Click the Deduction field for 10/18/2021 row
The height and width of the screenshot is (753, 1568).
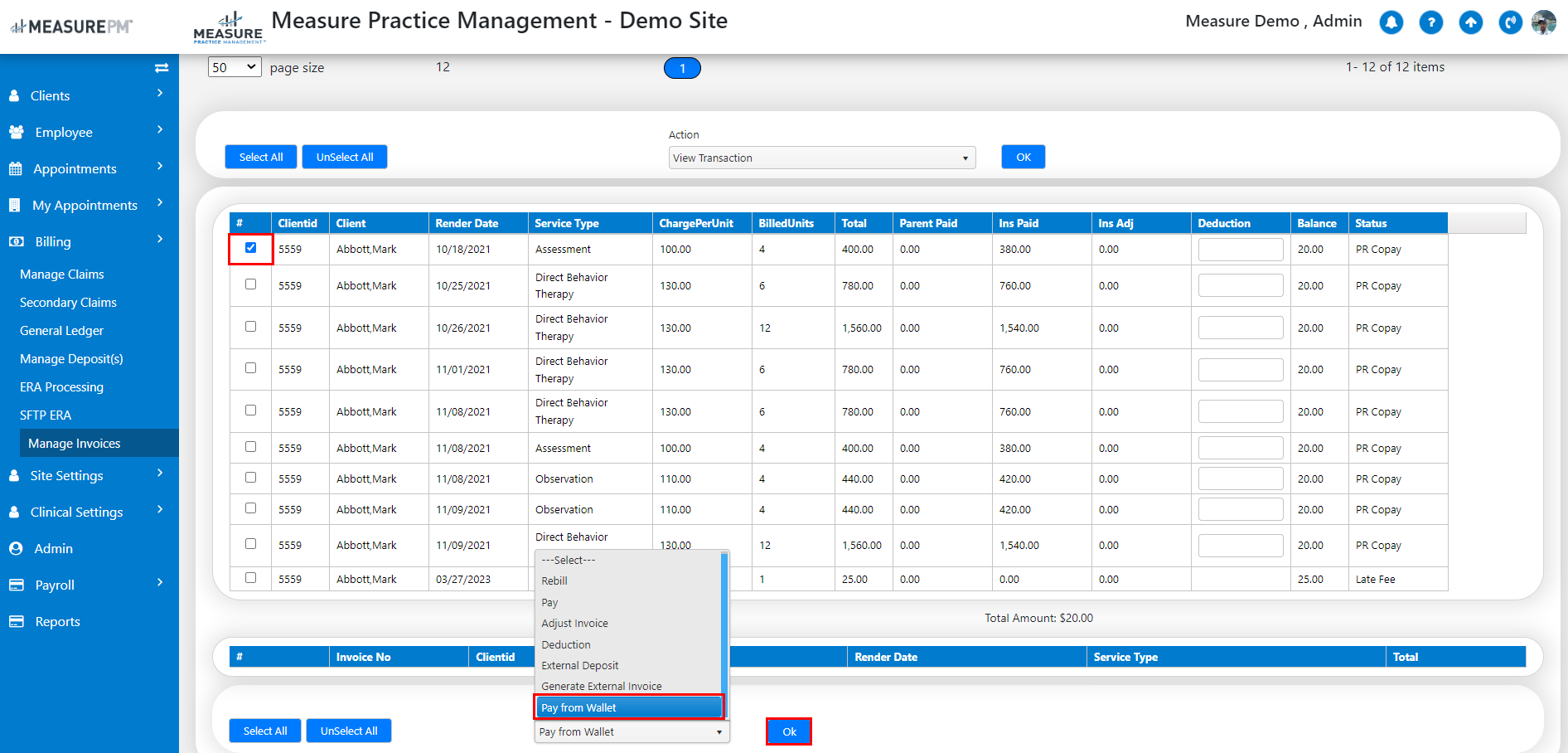tap(1241, 250)
